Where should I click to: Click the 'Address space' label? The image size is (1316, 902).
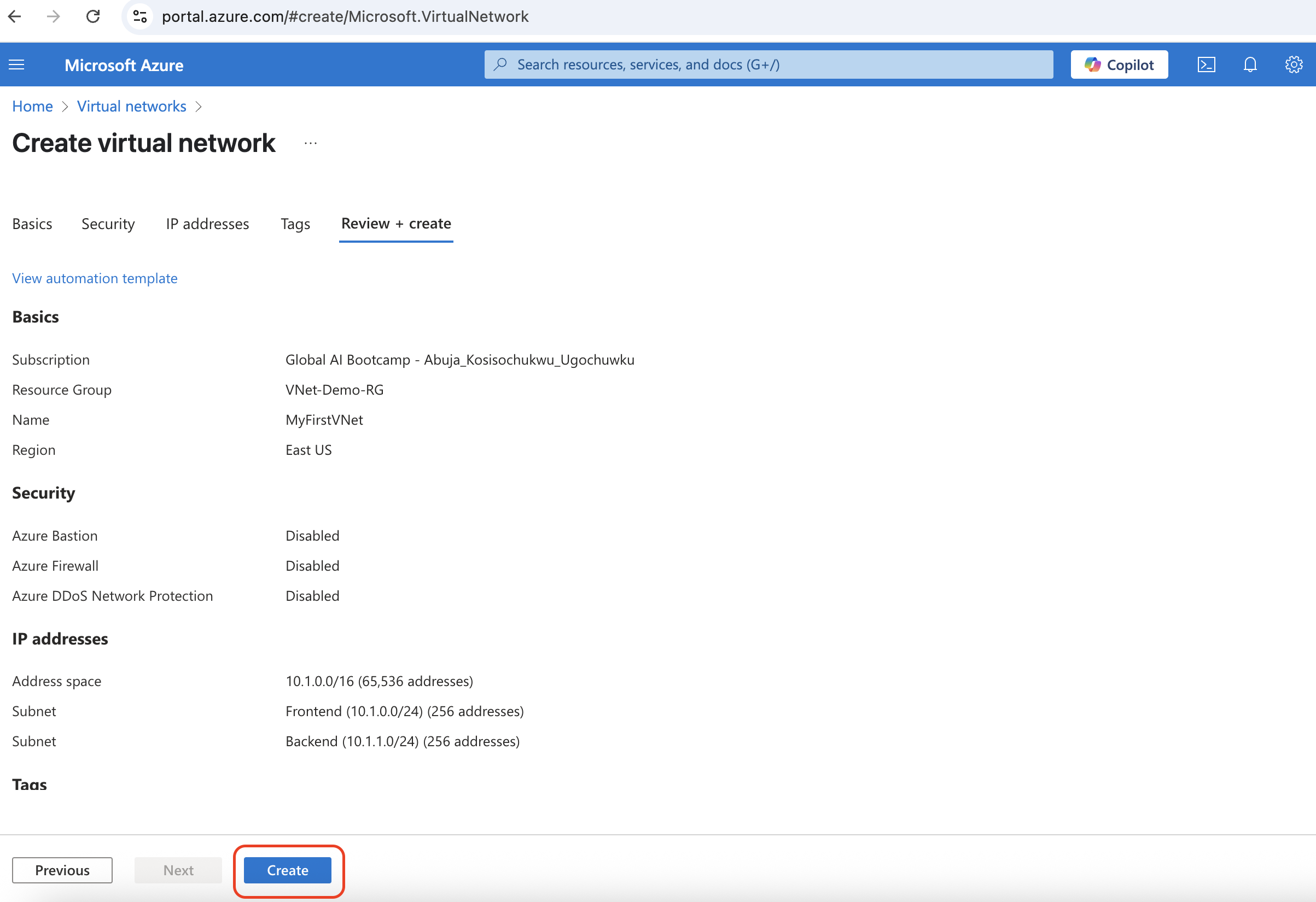(x=57, y=681)
